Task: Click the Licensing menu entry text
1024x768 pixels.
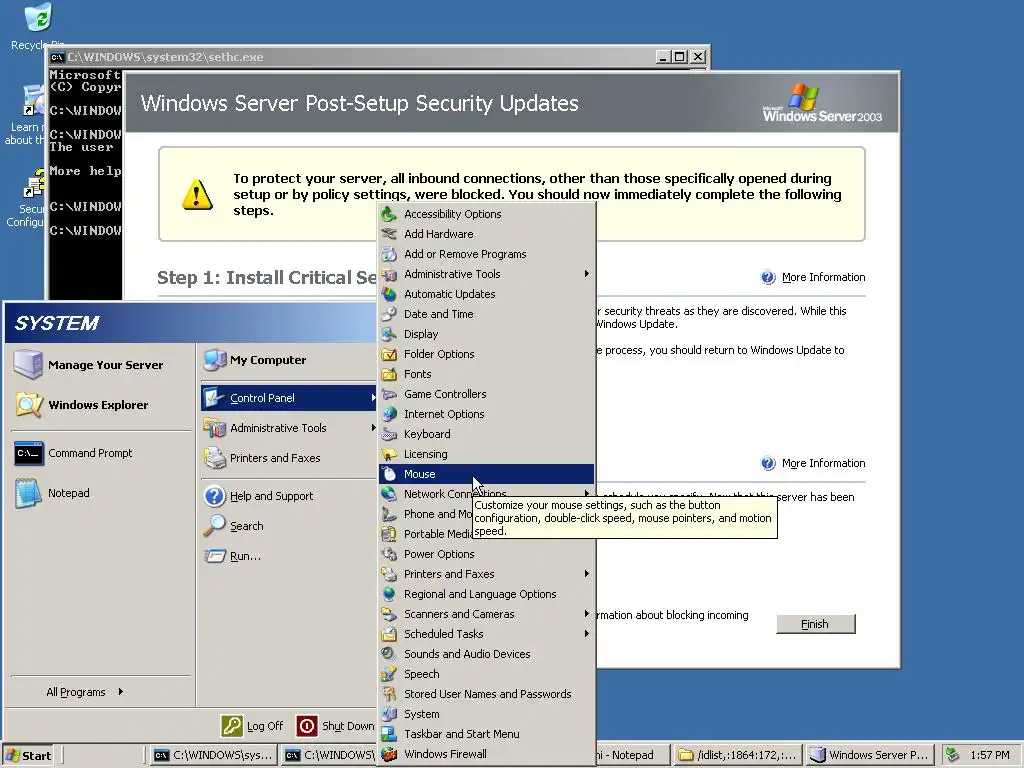Action: point(425,454)
